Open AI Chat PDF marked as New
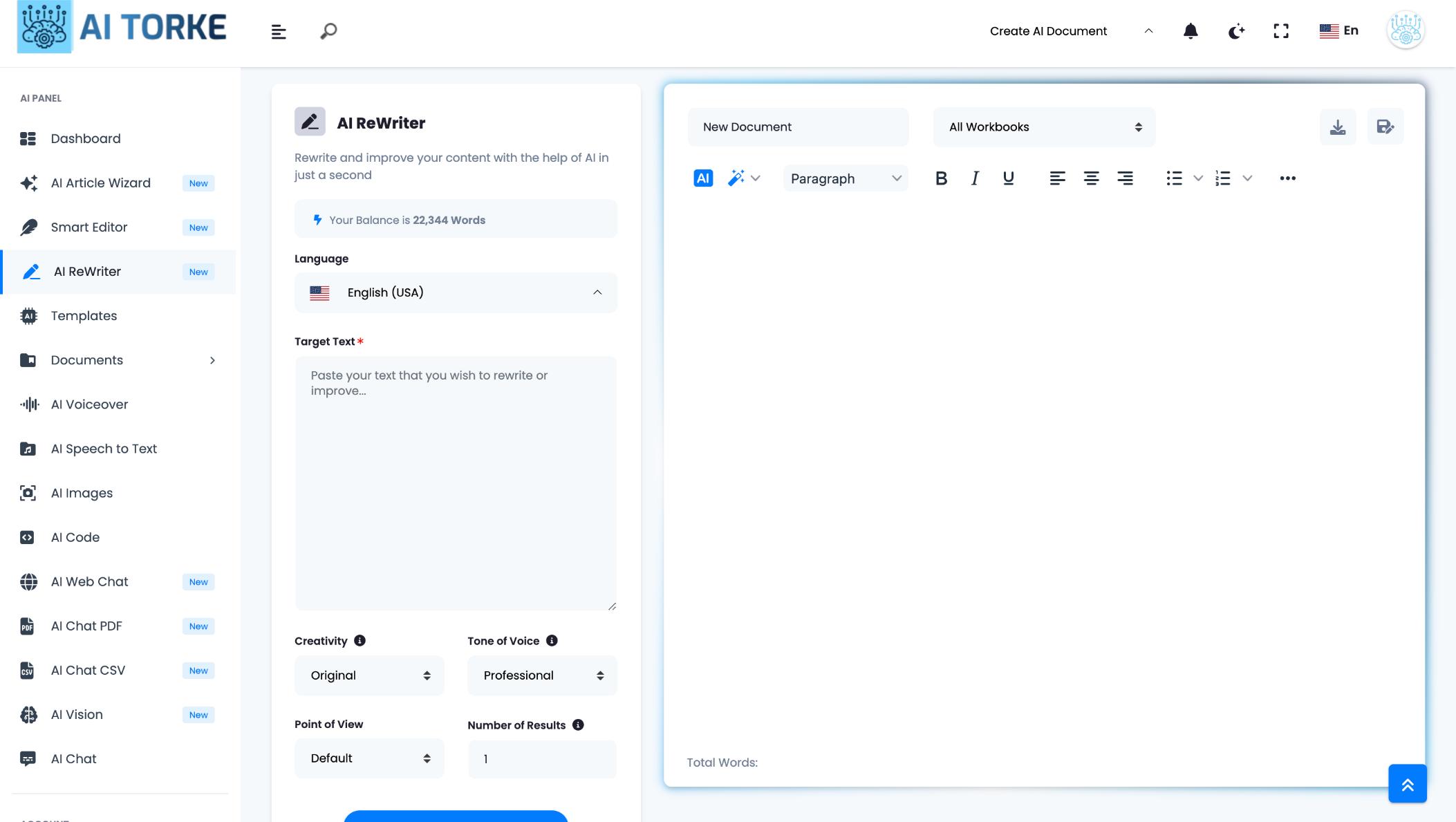 [86, 626]
